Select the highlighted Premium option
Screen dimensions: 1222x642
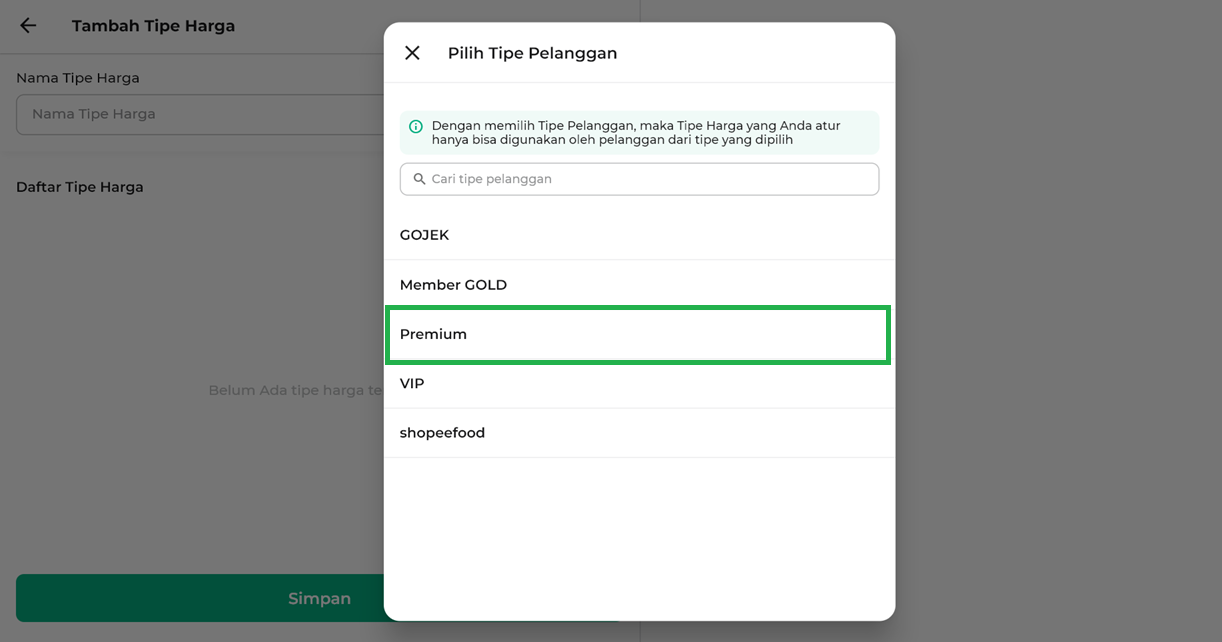pos(638,334)
